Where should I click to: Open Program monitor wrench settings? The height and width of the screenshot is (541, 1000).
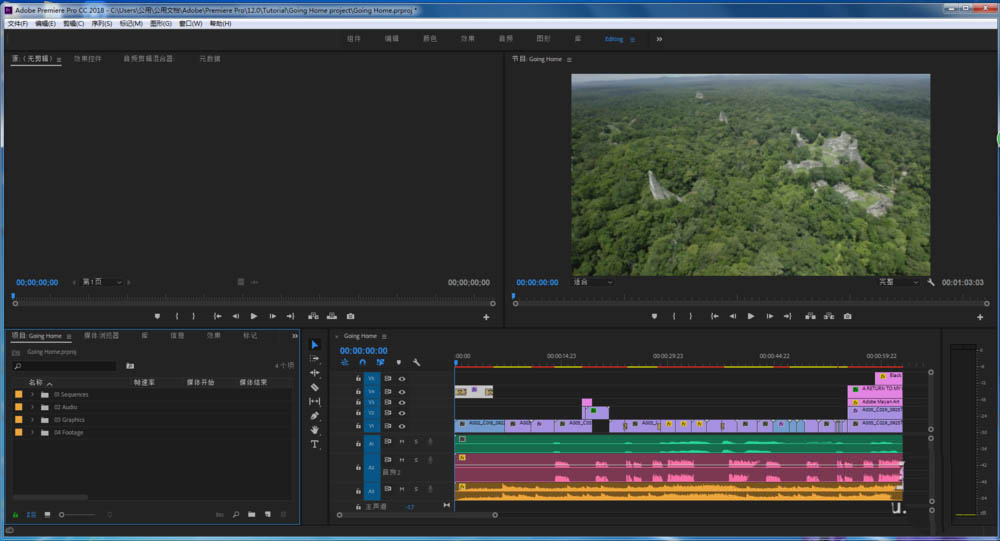[931, 282]
